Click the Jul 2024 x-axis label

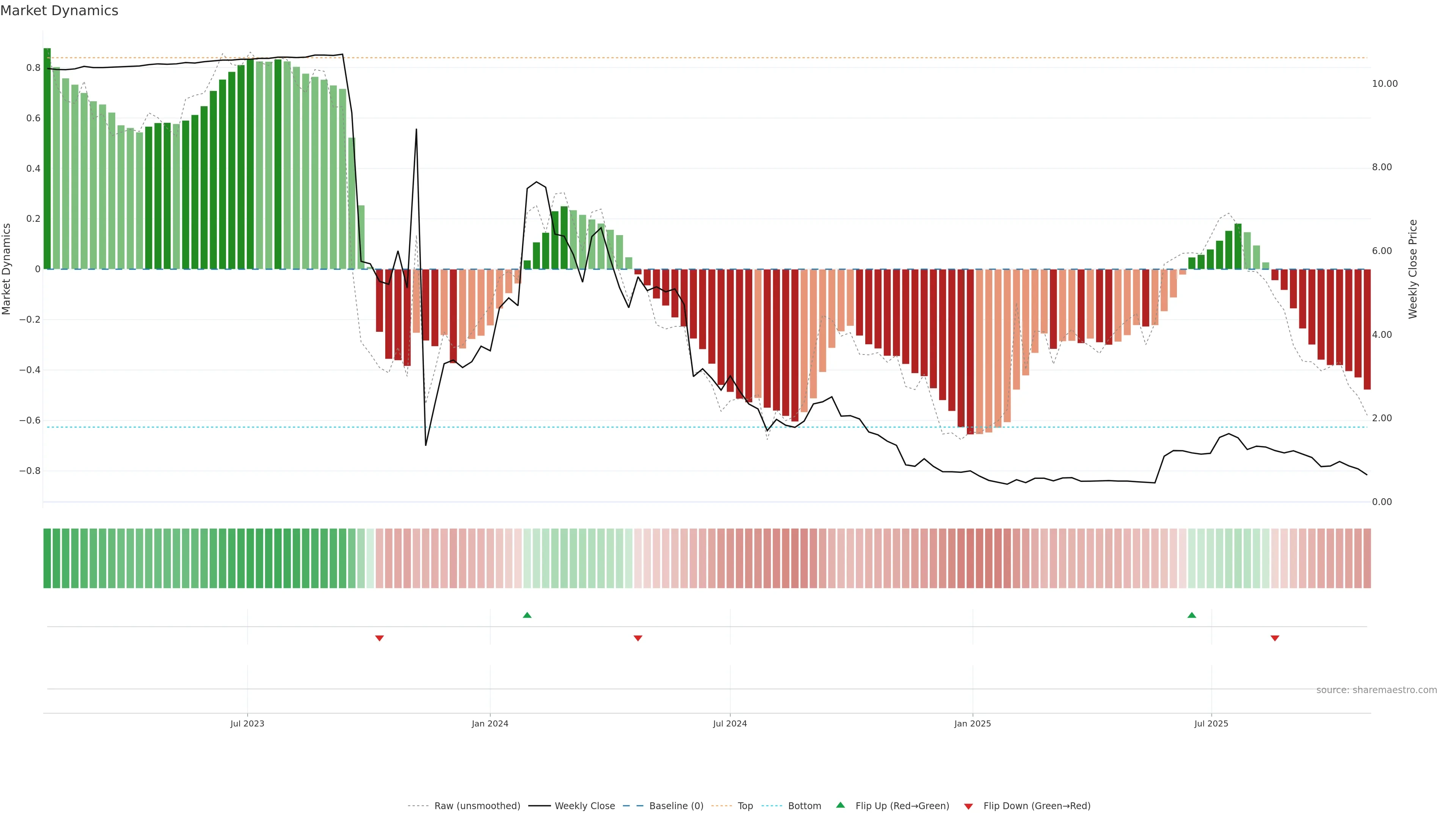point(730,723)
